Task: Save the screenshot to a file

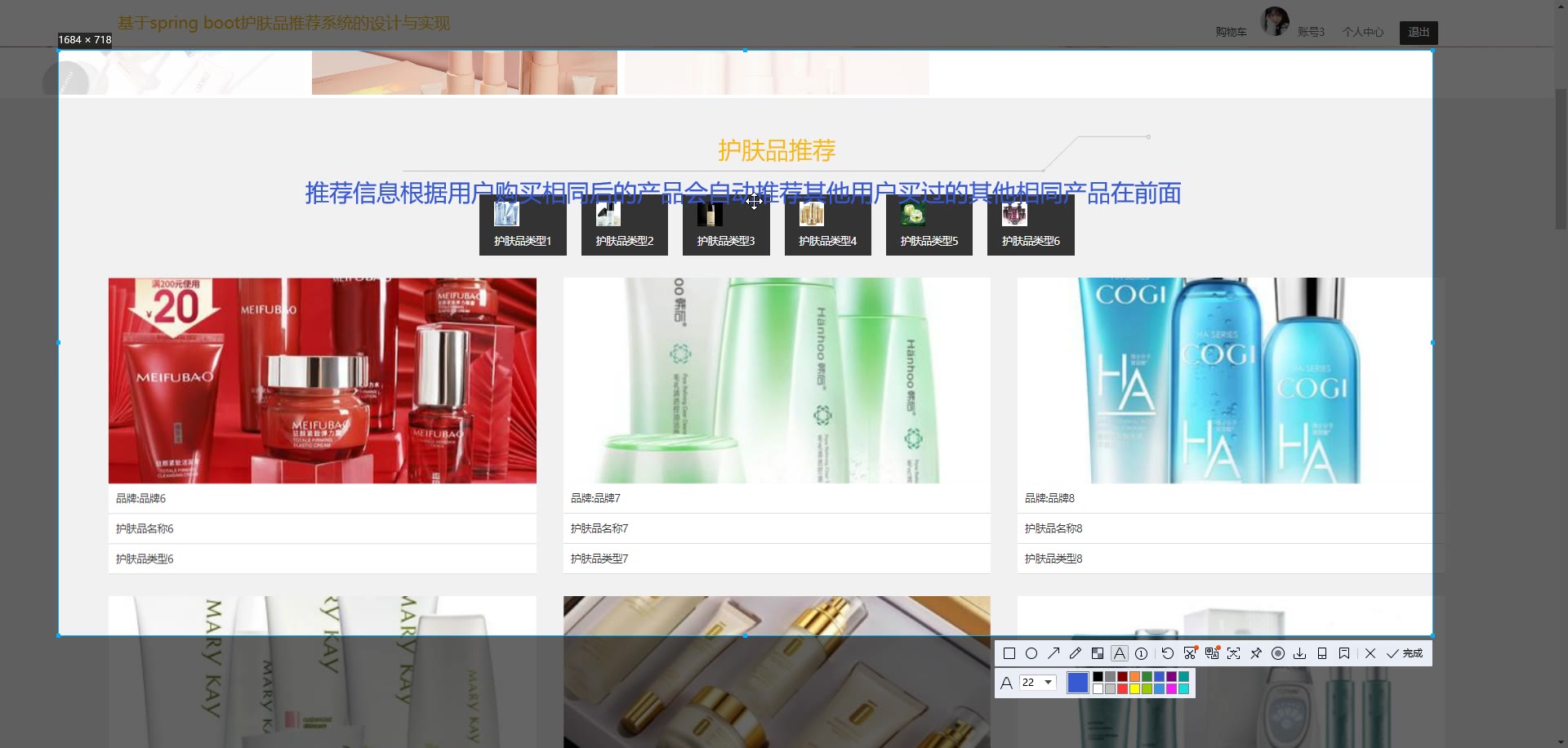Action: (1300, 653)
